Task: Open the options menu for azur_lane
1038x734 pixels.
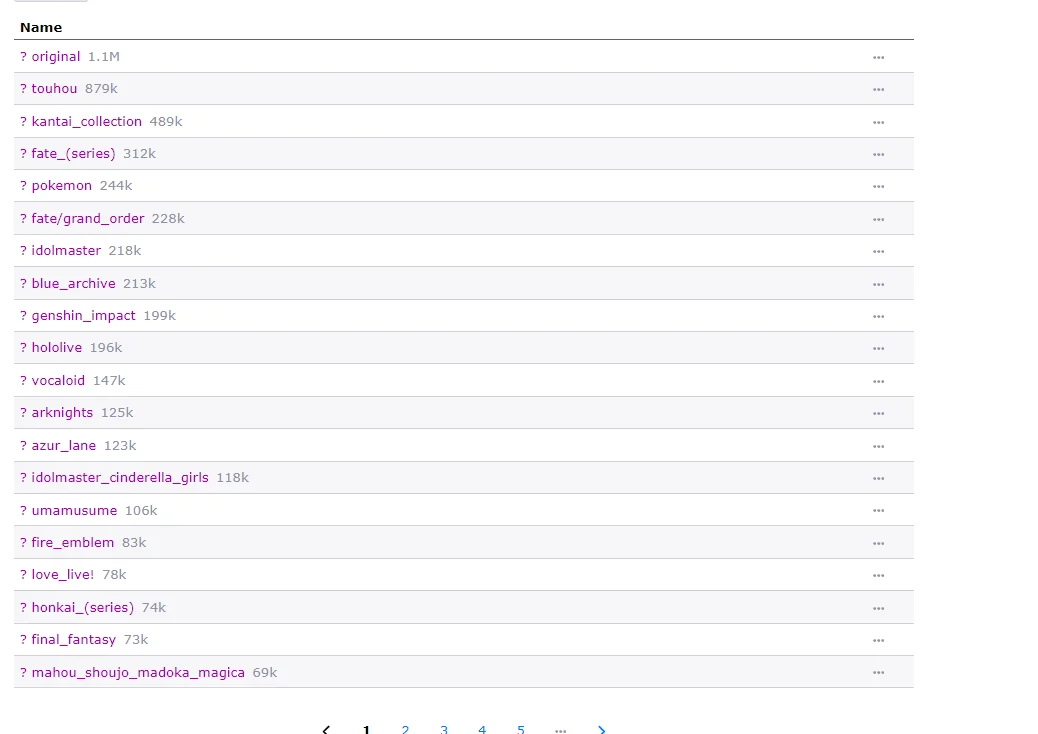Action: [878, 446]
